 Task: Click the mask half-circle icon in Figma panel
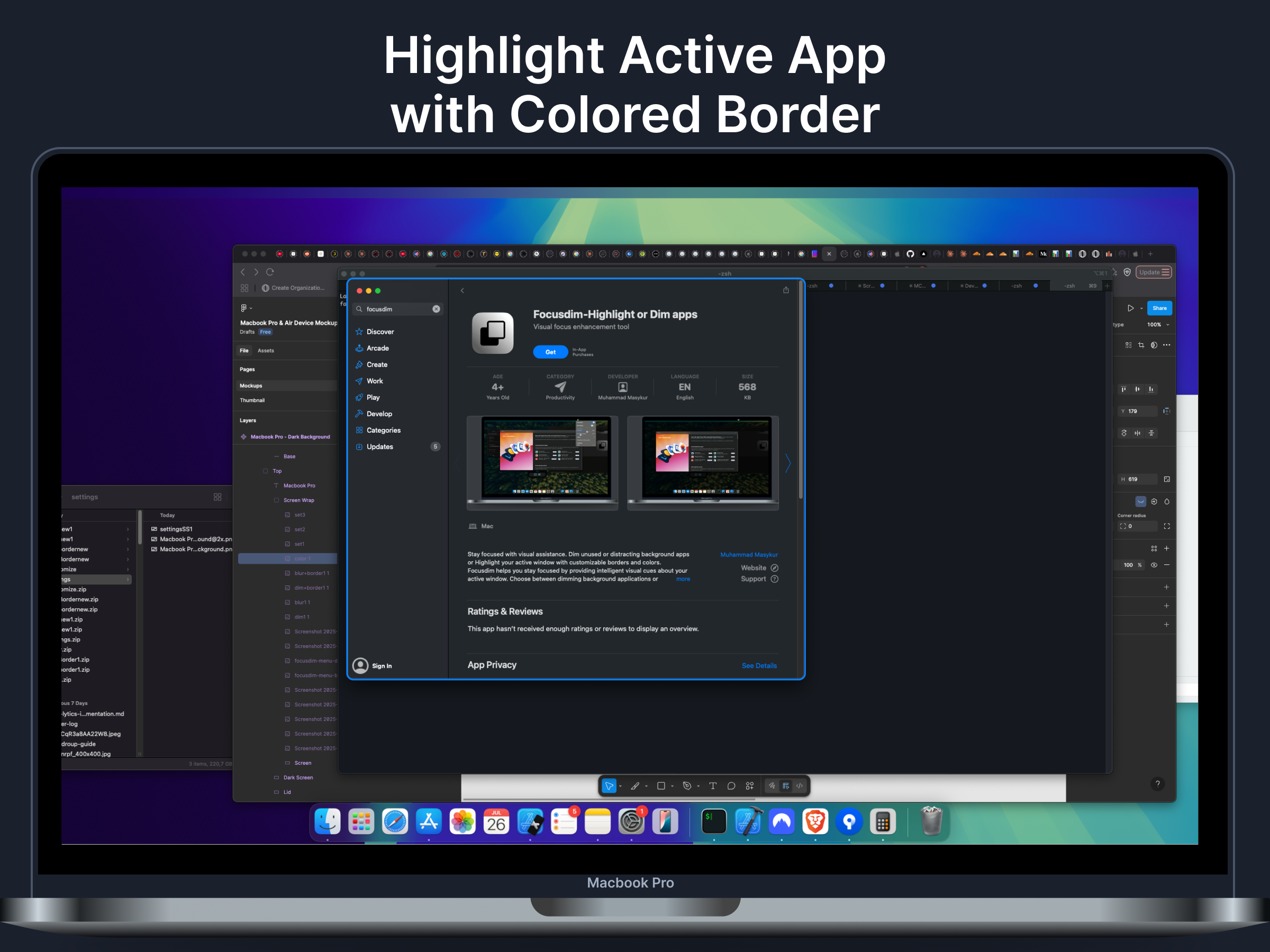pos(1154,345)
